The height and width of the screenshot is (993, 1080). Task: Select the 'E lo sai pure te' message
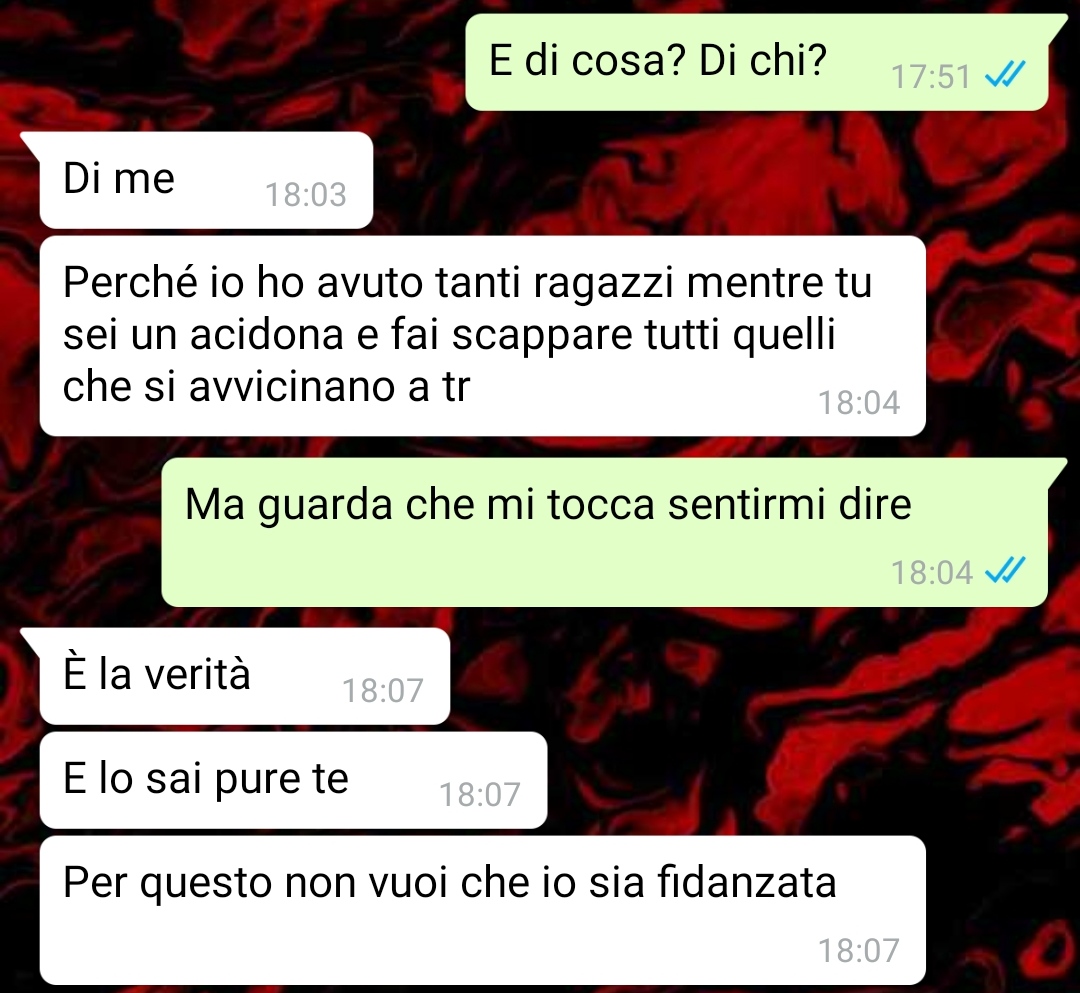[x=293, y=780]
